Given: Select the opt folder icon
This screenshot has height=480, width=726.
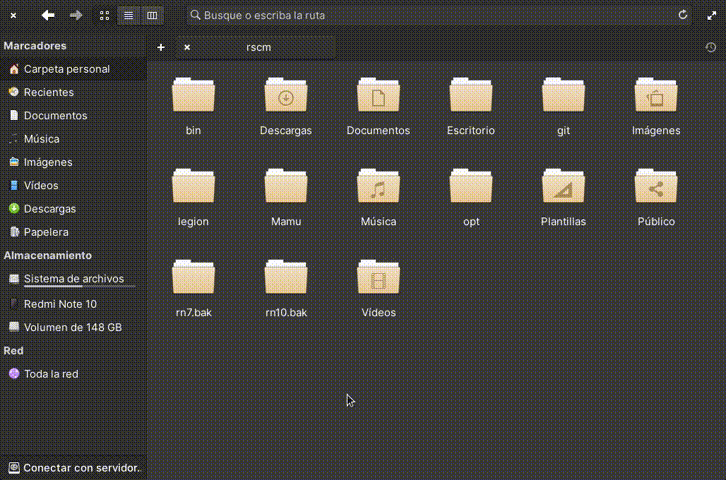Looking at the screenshot, I should (x=471, y=186).
